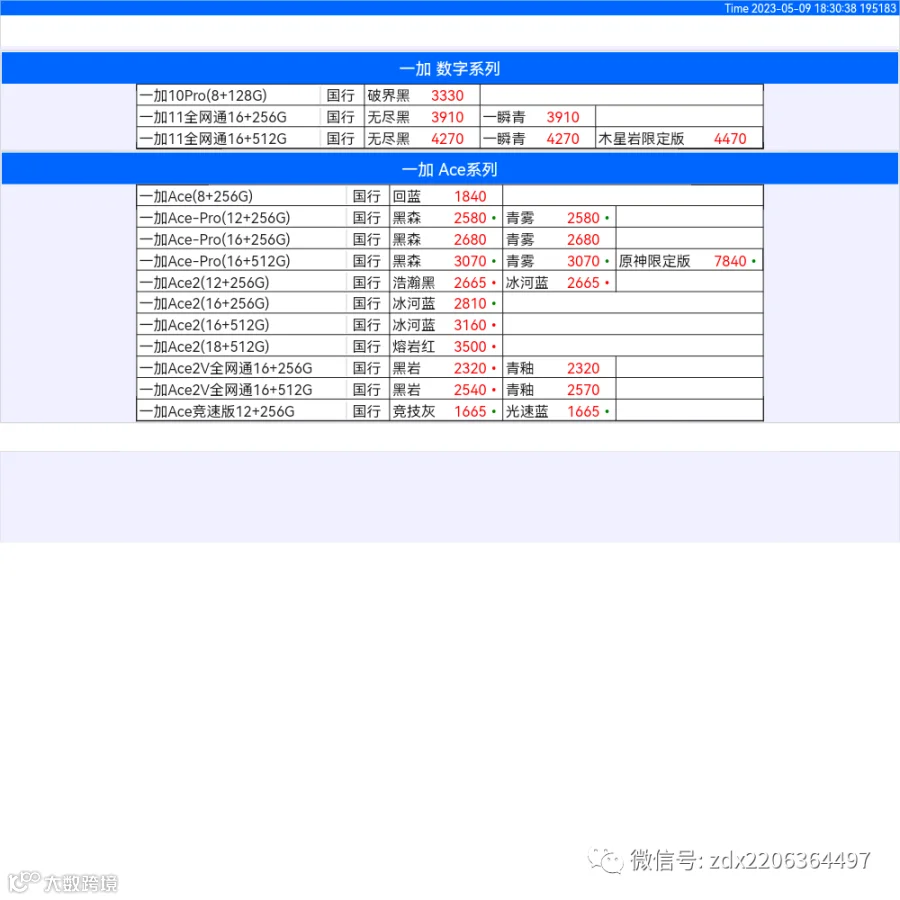This screenshot has width=900, height=900.
Task: Click the 冰河蓝 2810 price cell
Action: coord(446,303)
